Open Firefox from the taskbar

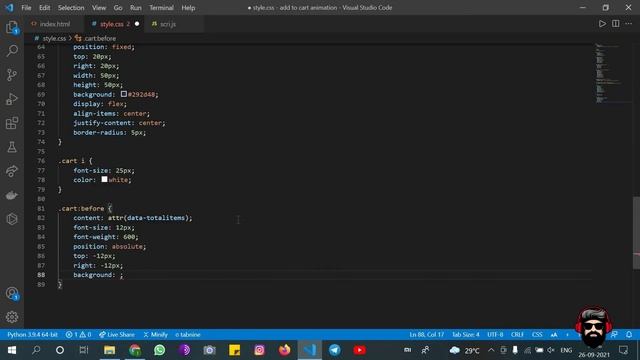click(284, 350)
